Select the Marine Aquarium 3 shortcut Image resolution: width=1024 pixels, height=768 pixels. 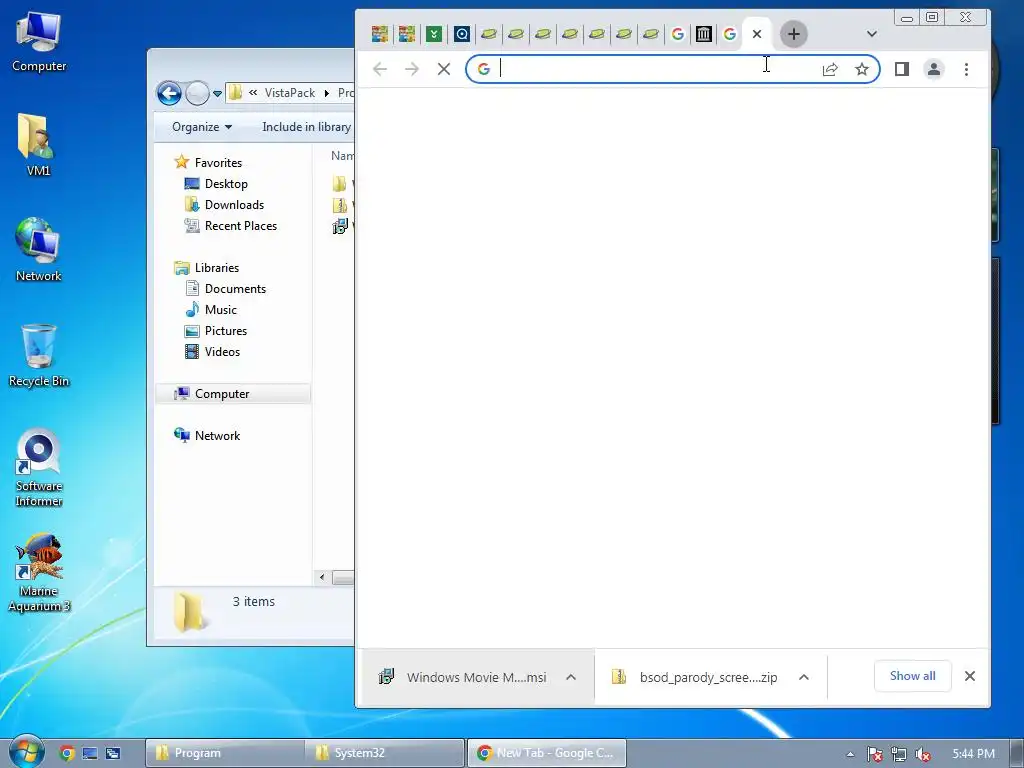click(39, 572)
